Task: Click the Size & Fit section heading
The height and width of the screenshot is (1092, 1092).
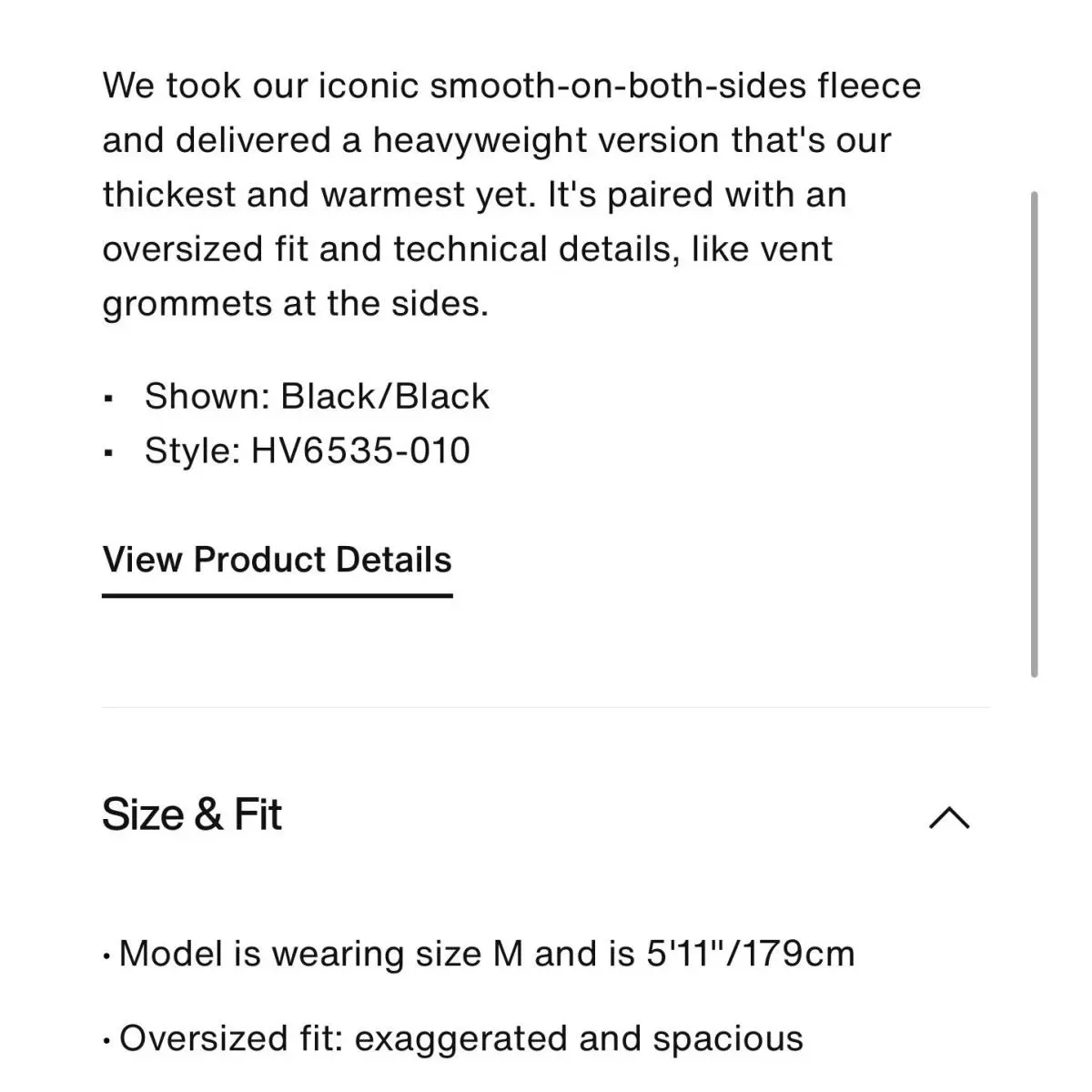Action: click(192, 814)
